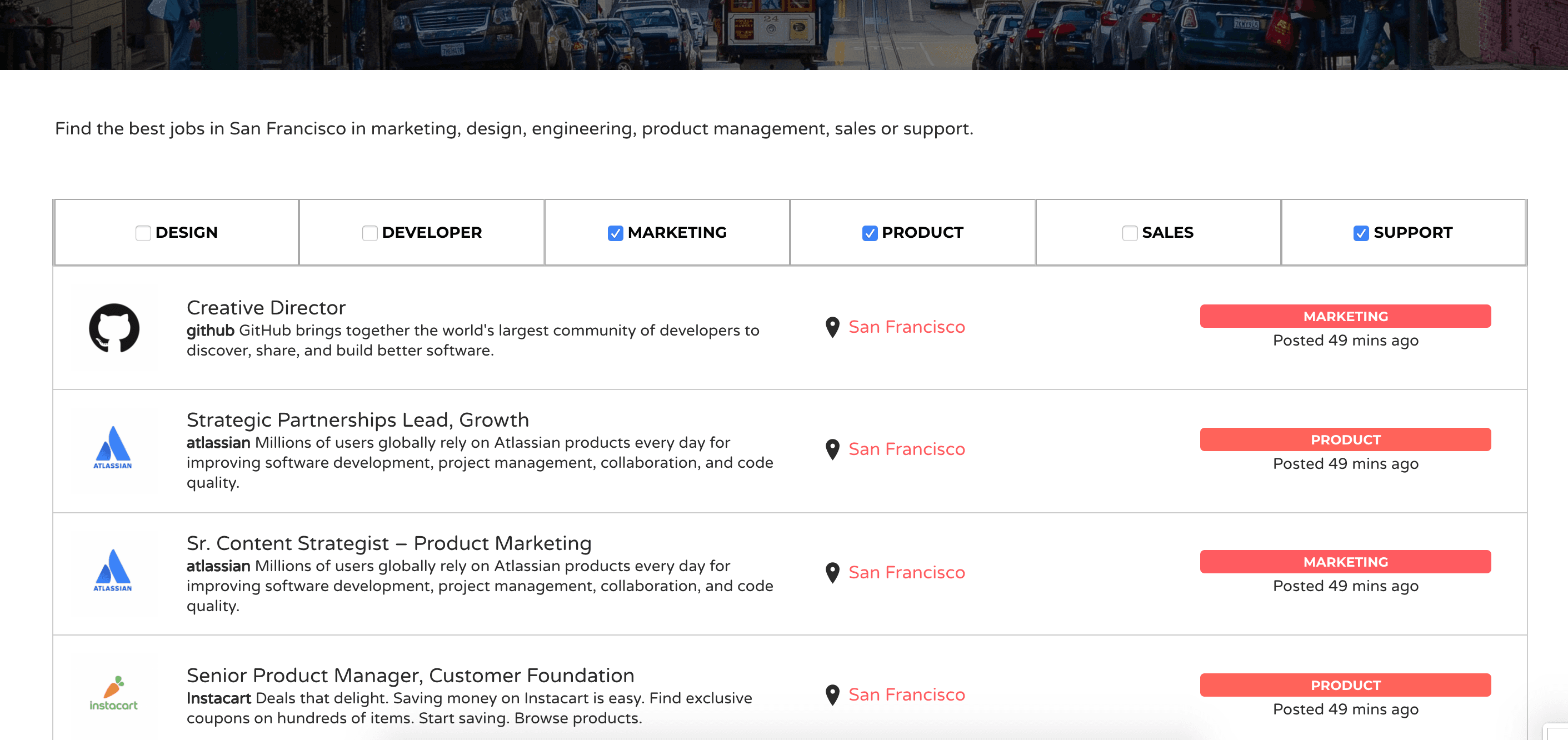Viewport: 1568px width, 740px height.
Task: Click the GitHub octocat logo
Action: point(114,328)
